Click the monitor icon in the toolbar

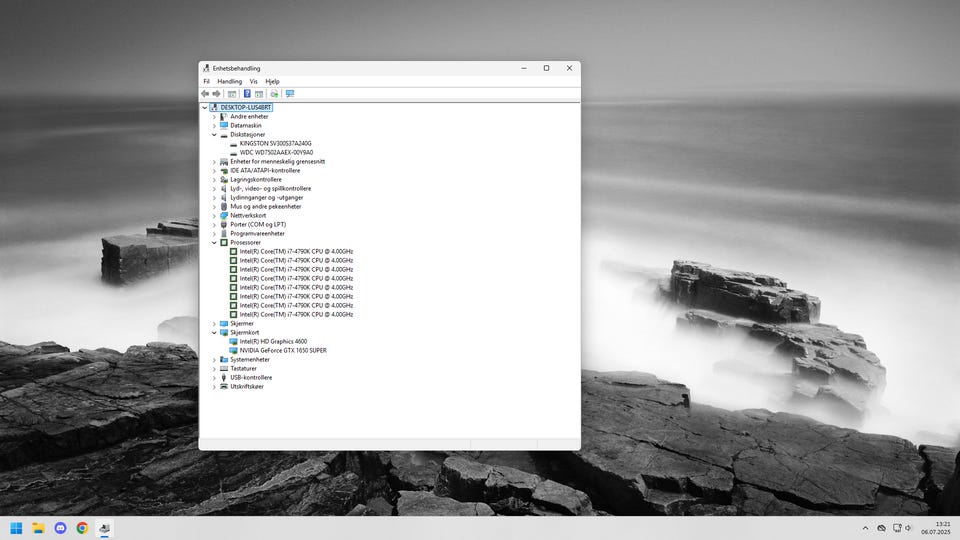click(x=290, y=94)
